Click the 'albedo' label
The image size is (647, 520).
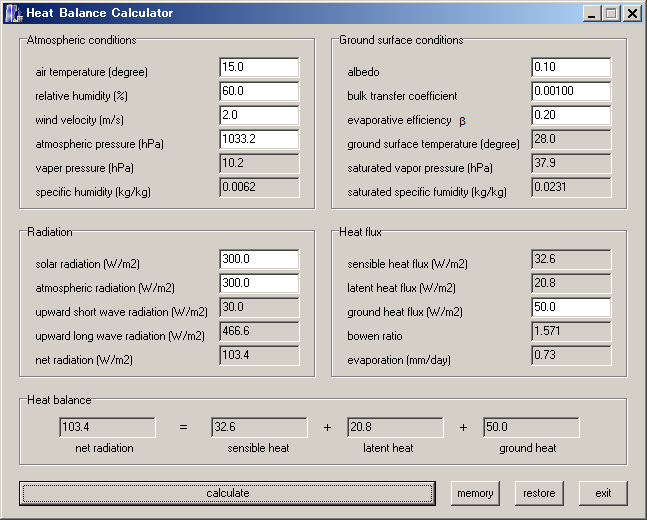click(363, 72)
